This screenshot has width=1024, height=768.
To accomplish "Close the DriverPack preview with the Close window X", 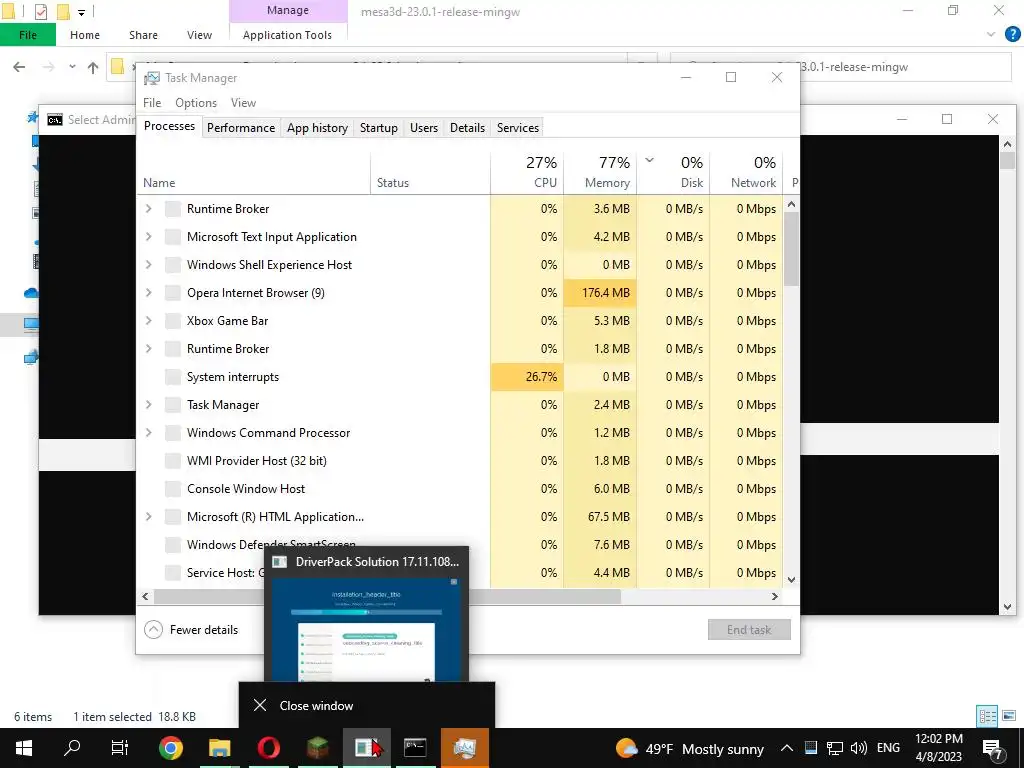I will (x=260, y=705).
